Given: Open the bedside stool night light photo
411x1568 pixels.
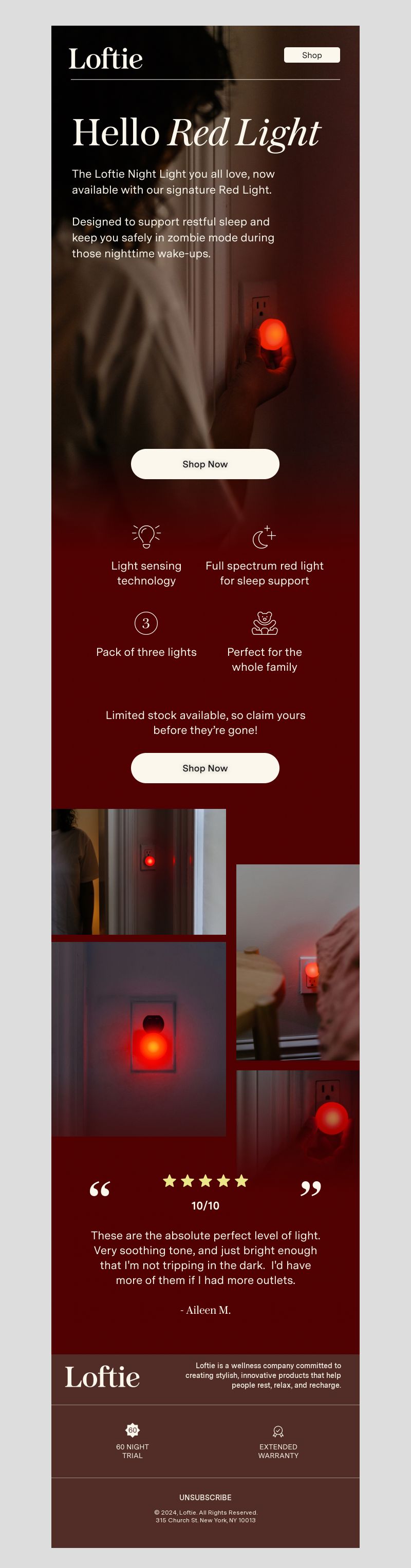Looking at the screenshot, I should click(x=298, y=962).
